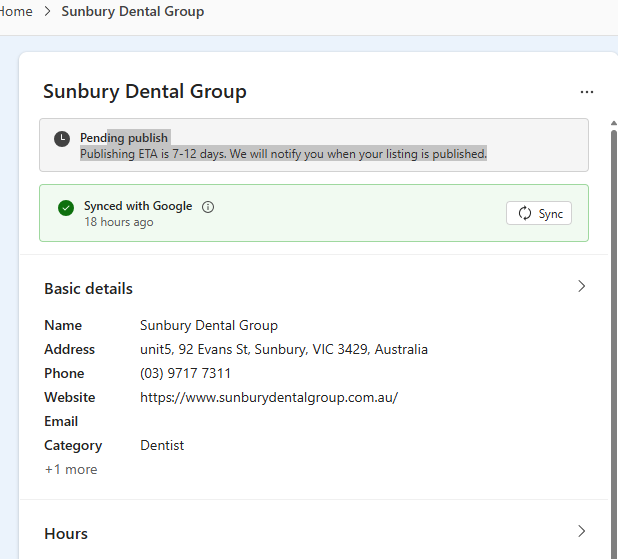The image size is (618, 559).
Task: Click the website URL sunburydentalgroup.com.au
Action: (269, 397)
